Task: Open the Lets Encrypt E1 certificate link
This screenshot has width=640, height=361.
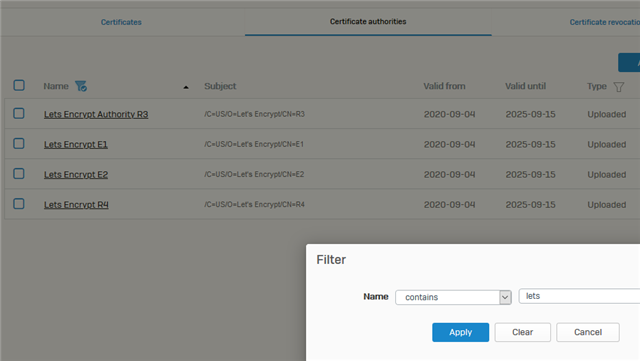Action: coord(76,145)
